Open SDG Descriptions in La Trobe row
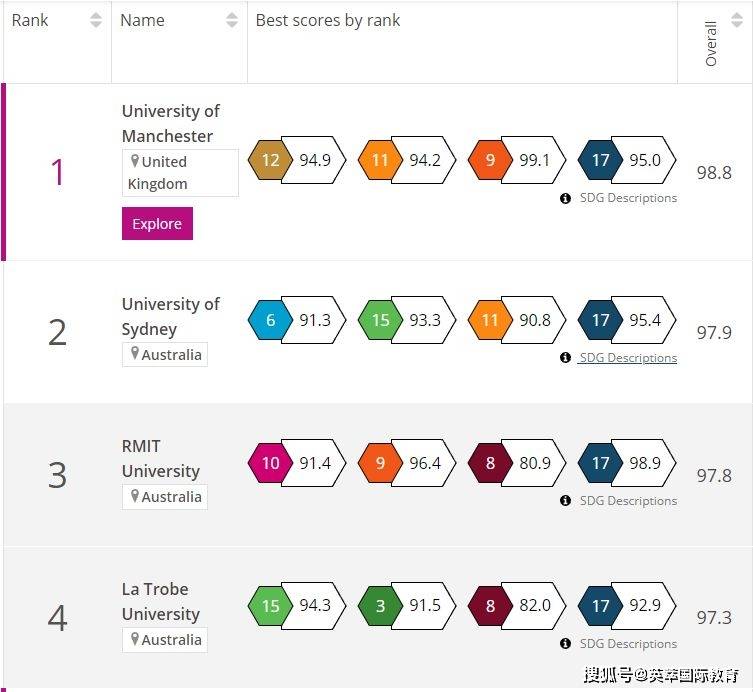The height and width of the screenshot is (692, 753). (x=627, y=644)
